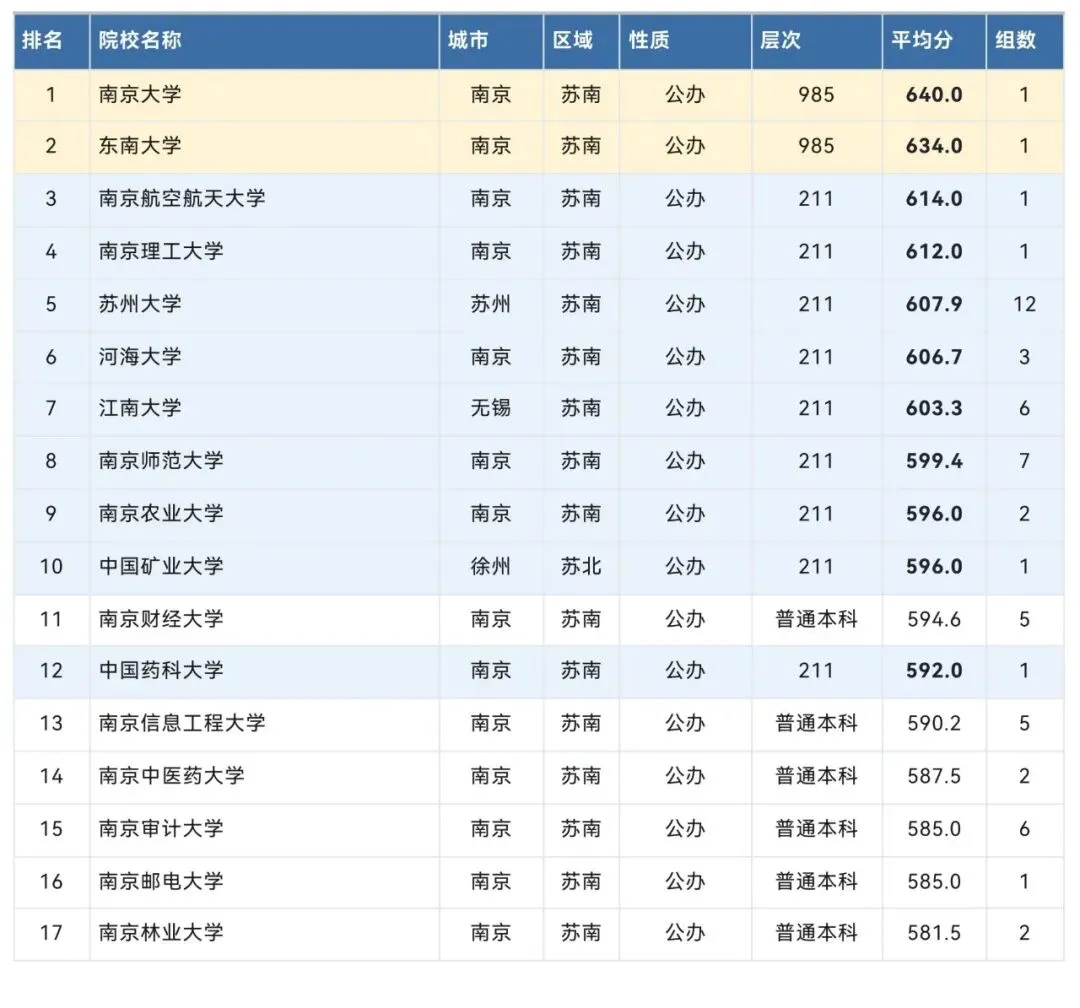Click rank number 10
The width and height of the screenshot is (1080, 1008).
(x=51, y=566)
